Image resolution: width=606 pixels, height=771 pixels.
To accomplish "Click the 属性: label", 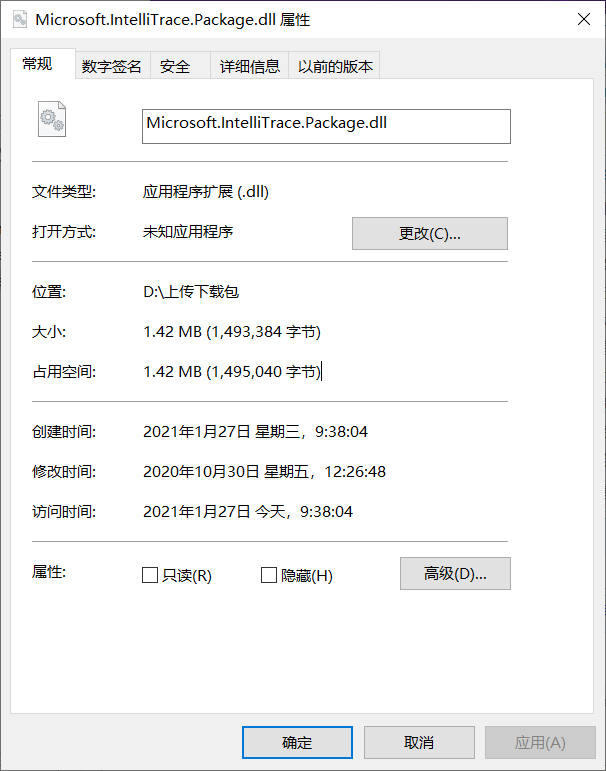I will [49, 572].
